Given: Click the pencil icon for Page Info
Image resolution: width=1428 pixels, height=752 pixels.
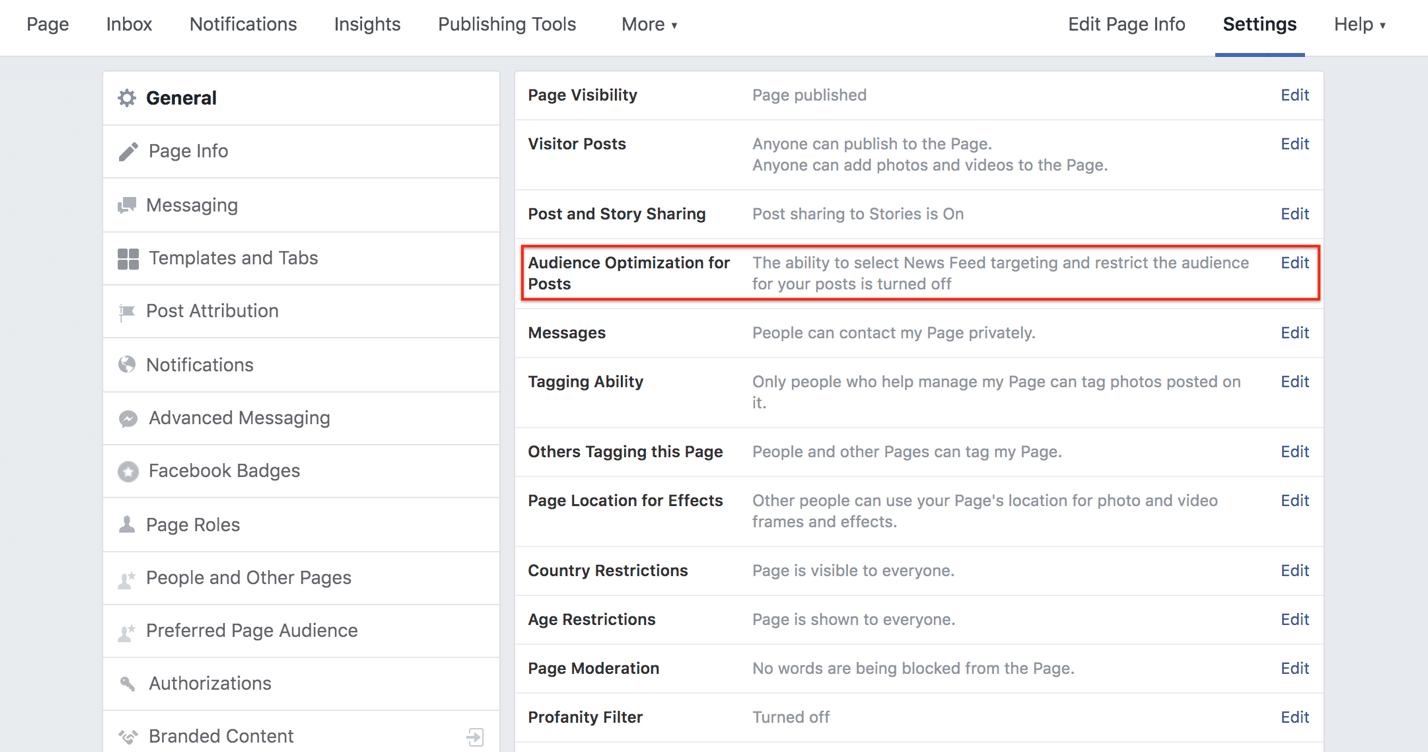Looking at the screenshot, I should point(128,152).
